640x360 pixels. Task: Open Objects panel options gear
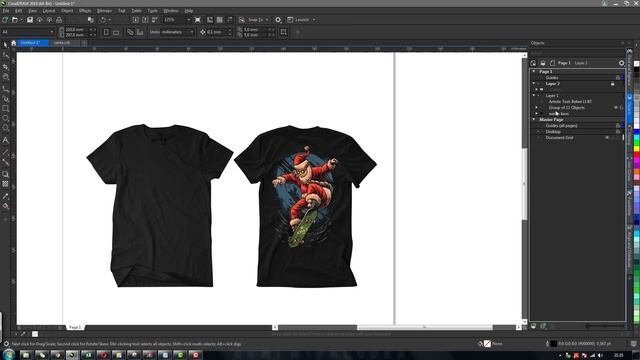click(621, 63)
